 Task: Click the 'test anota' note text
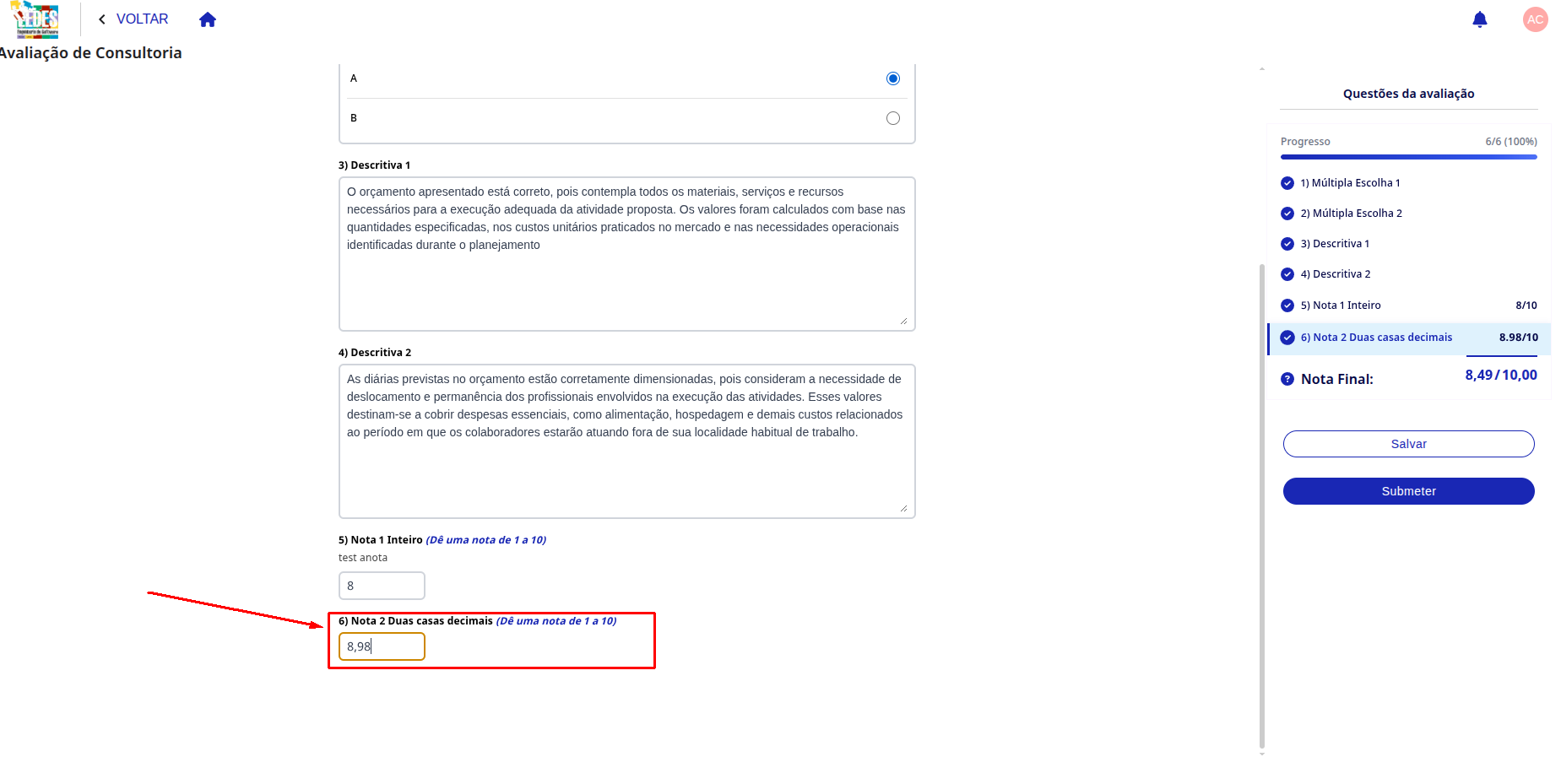pos(363,558)
